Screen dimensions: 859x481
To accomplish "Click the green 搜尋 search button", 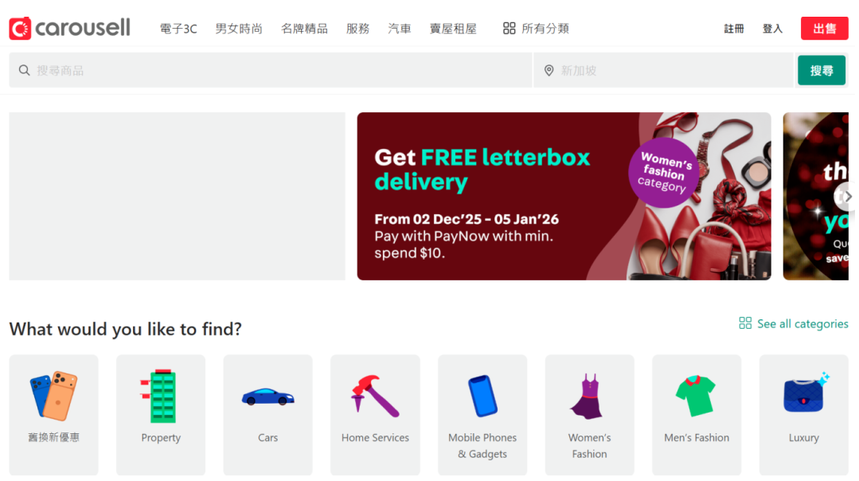I will pyautogui.click(x=822, y=70).
